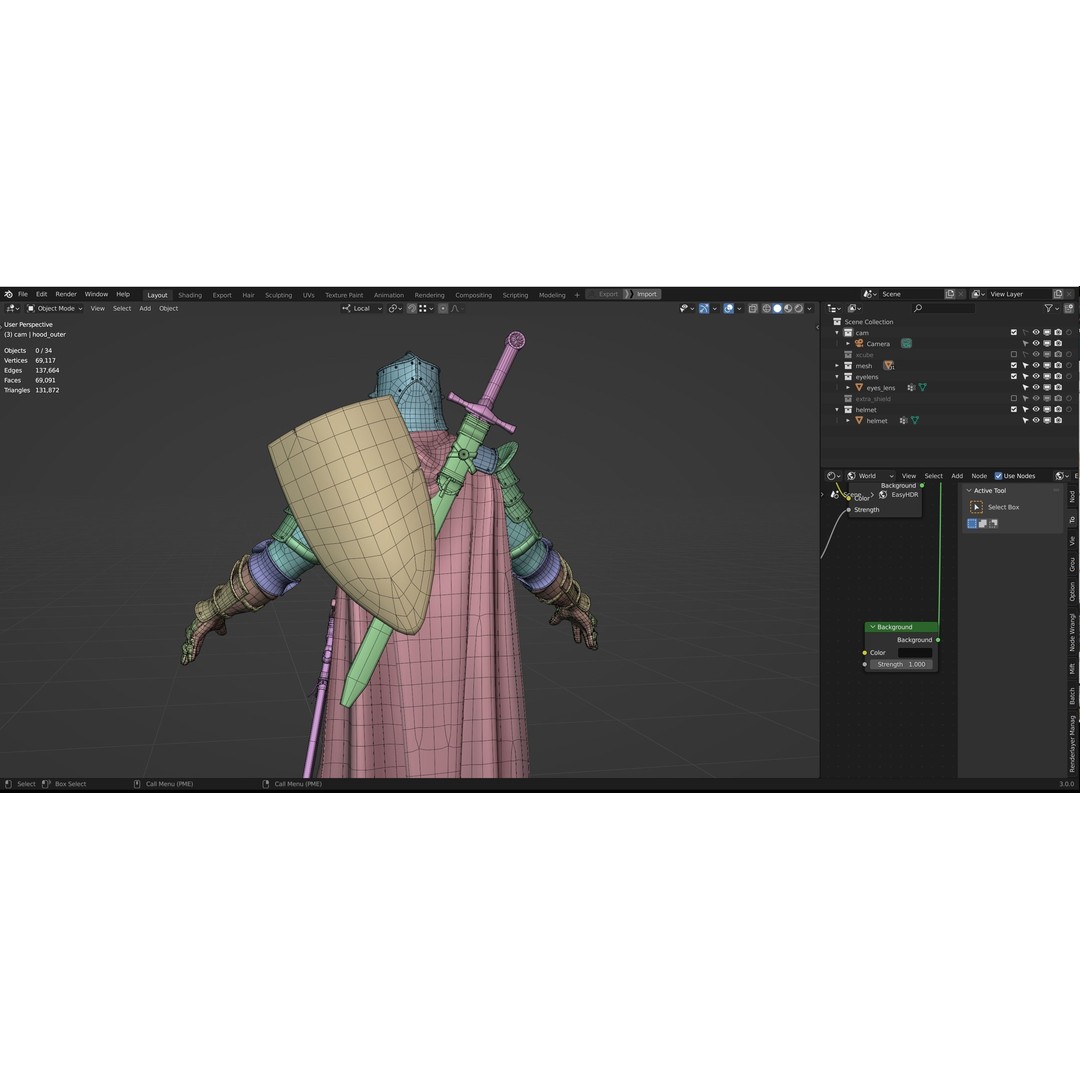
Task: Switch to rendered shading mode
Action: pos(798,309)
